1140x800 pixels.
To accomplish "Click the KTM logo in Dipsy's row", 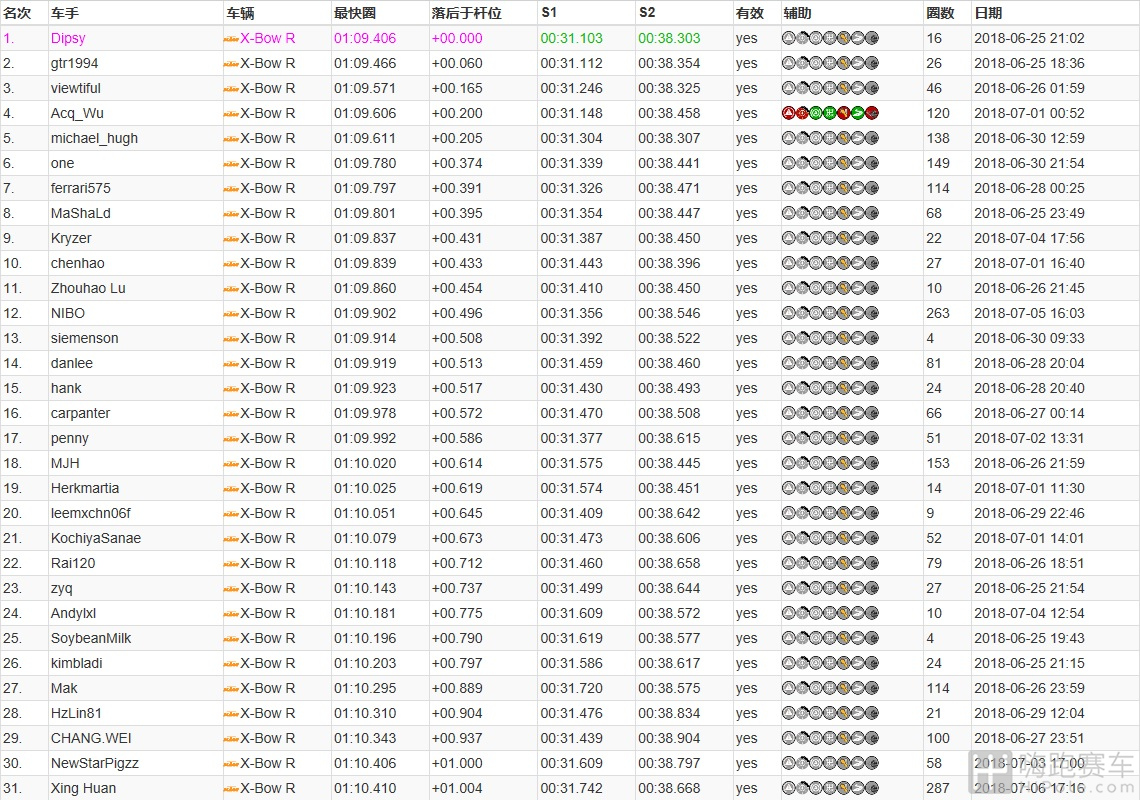I will (231, 39).
